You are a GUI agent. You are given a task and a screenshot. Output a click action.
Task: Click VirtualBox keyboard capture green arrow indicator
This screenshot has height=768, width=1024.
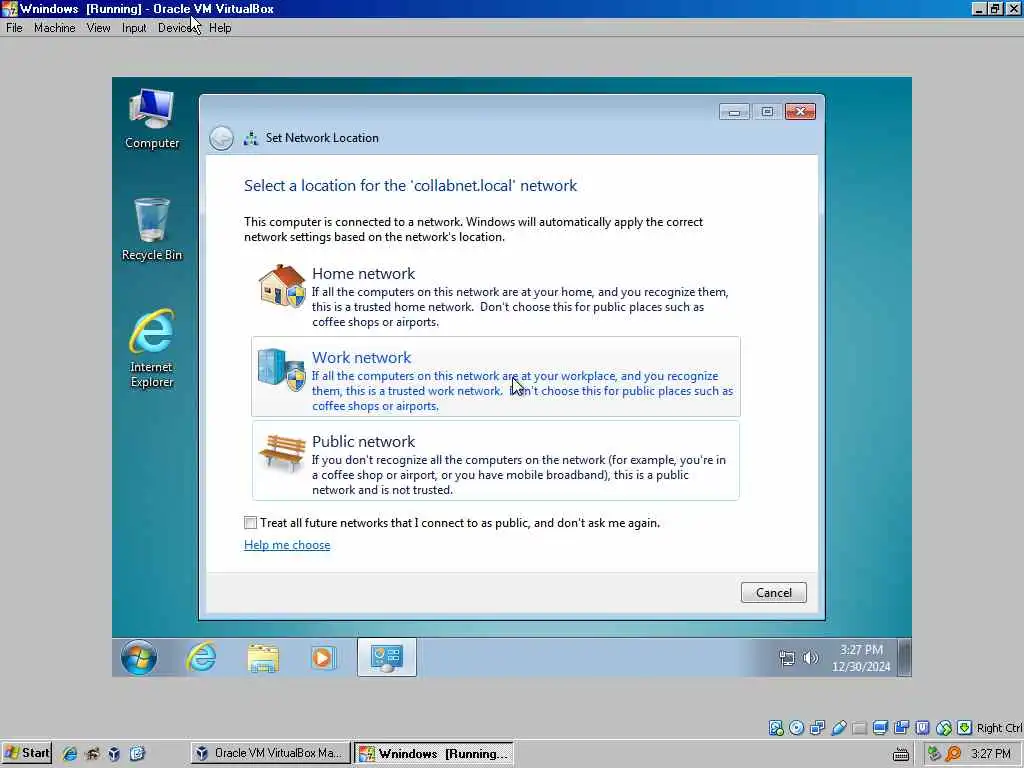965,728
